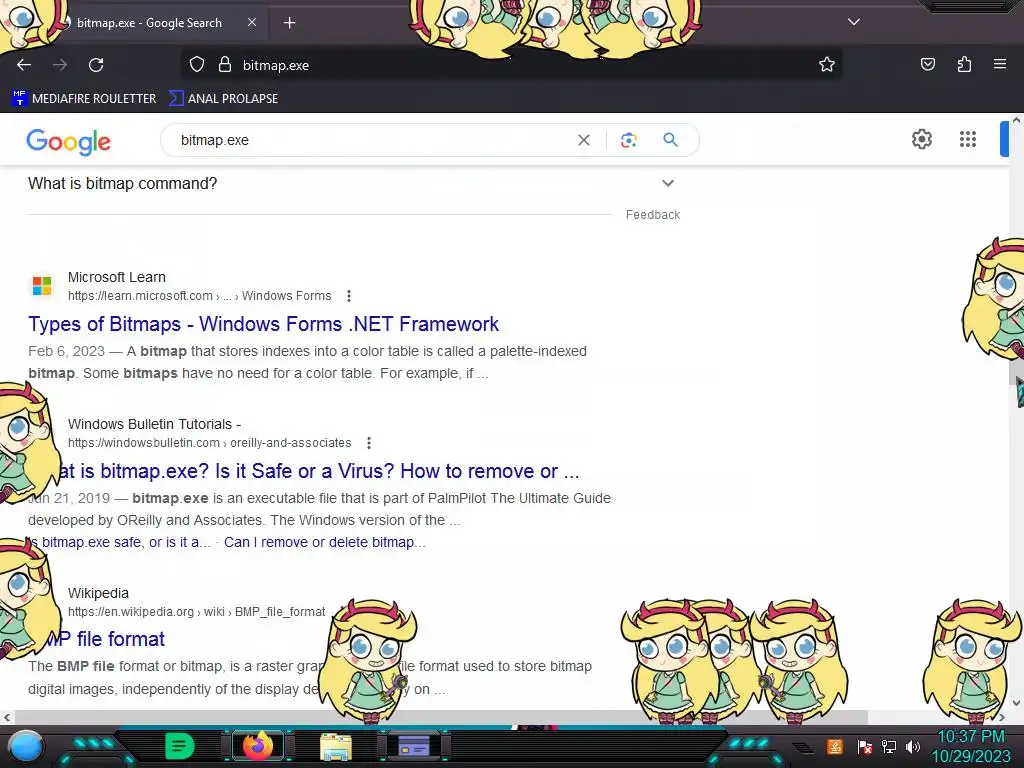
Task: Open Google quick settings gear
Action: pyautogui.click(x=921, y=139)
